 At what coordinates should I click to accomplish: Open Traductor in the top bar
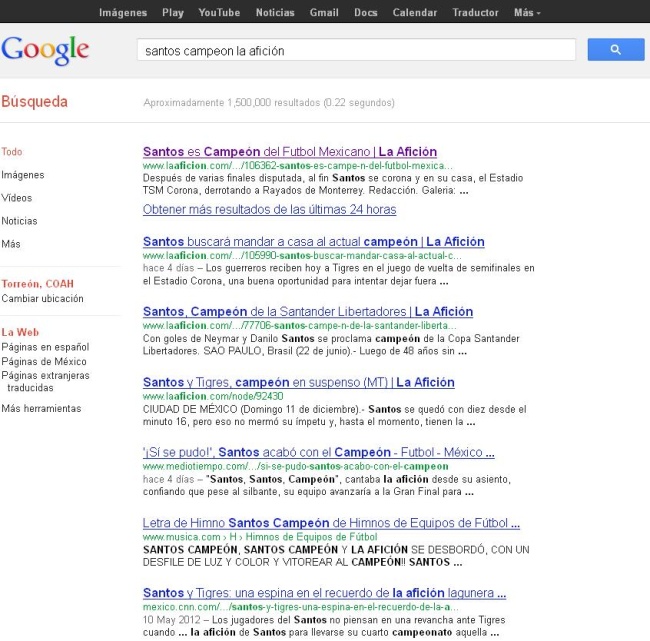tap(475, 13)
